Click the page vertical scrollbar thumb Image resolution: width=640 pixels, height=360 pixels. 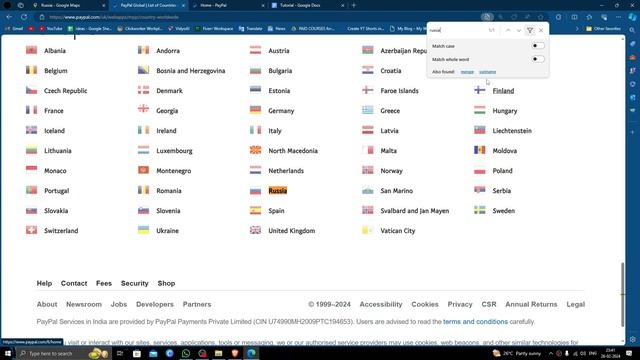[x=623, y=294]
